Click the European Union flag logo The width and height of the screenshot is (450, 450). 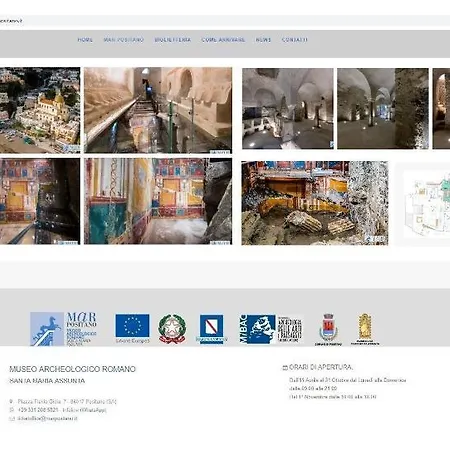click(x=132, y=329)
